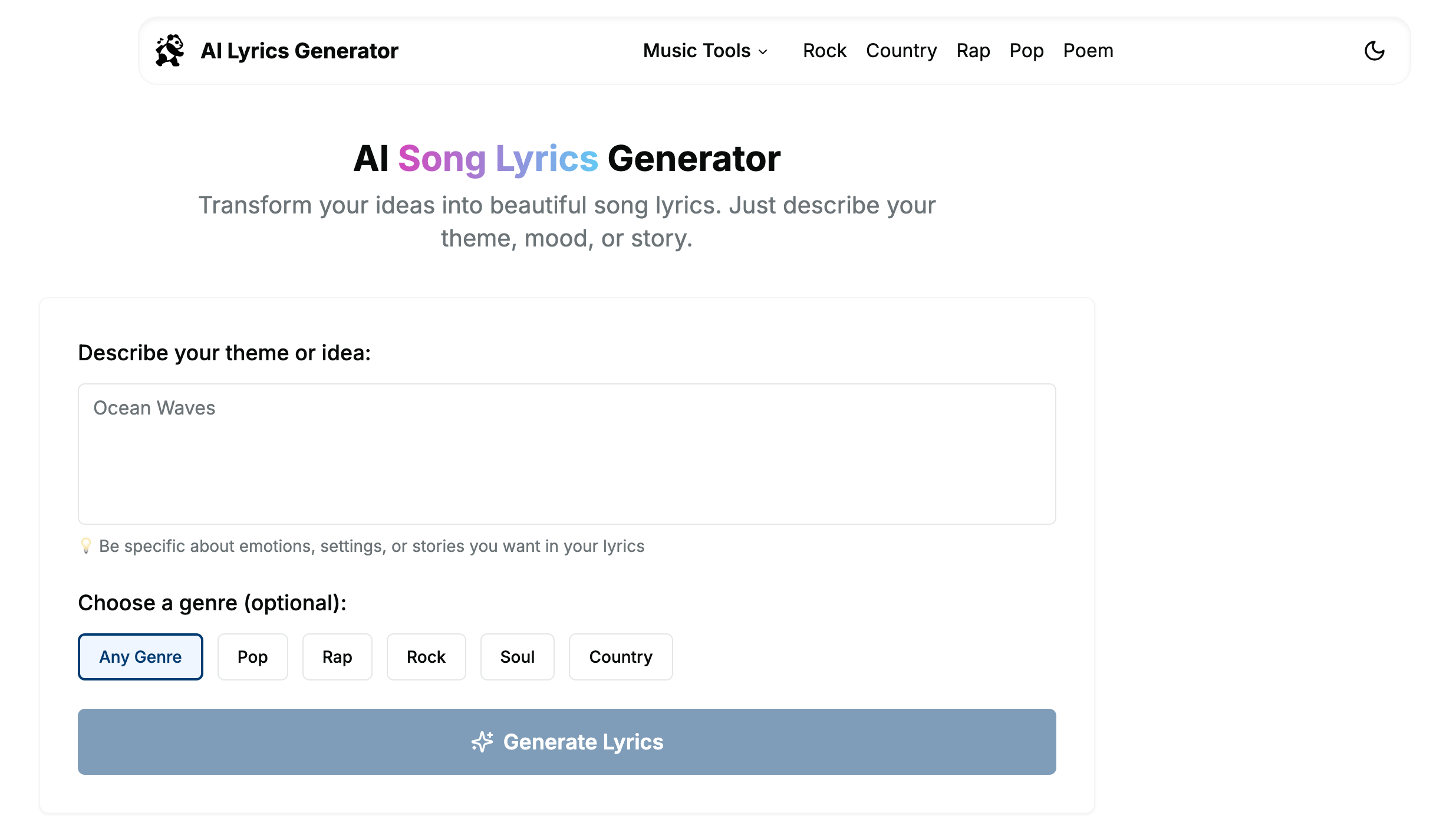Open the Country link in top navigation
The width and height of the screenshot is (1456, 822).
pos(901,51)
